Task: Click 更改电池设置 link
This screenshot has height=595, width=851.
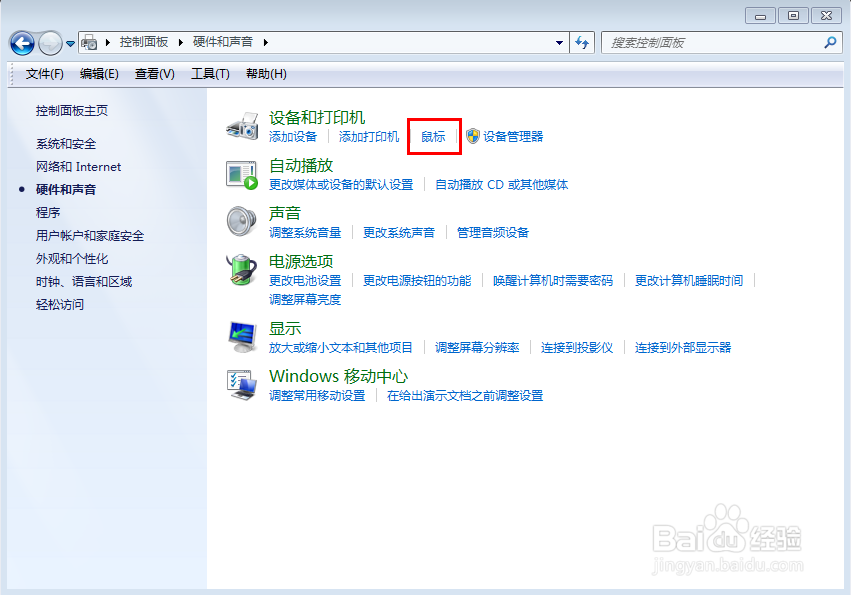Action: pos(305,281)
